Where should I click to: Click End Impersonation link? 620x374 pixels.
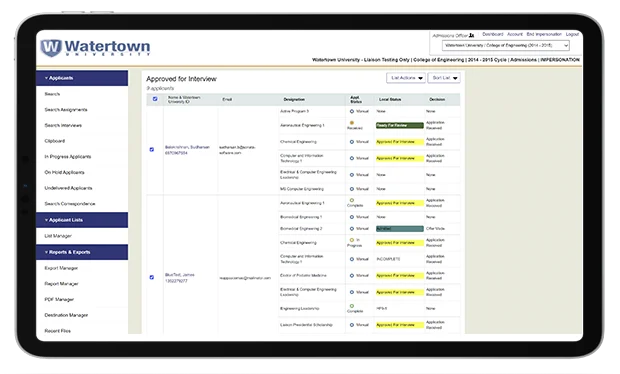click(x=544, y=34)
